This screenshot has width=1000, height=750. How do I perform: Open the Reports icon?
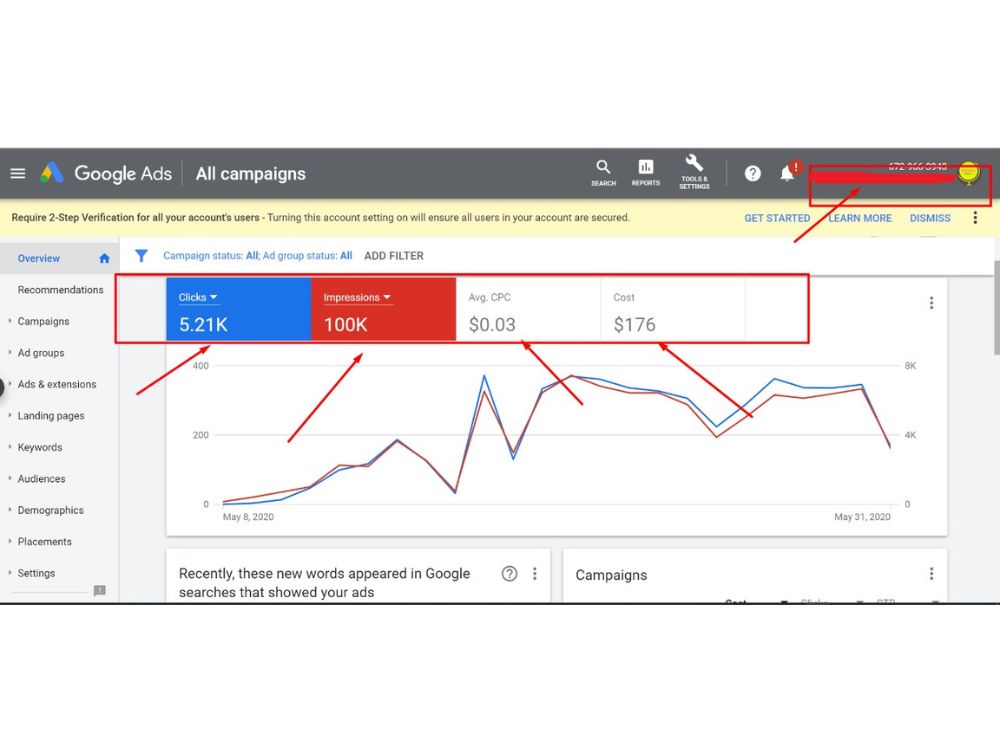tap(645, 173)
